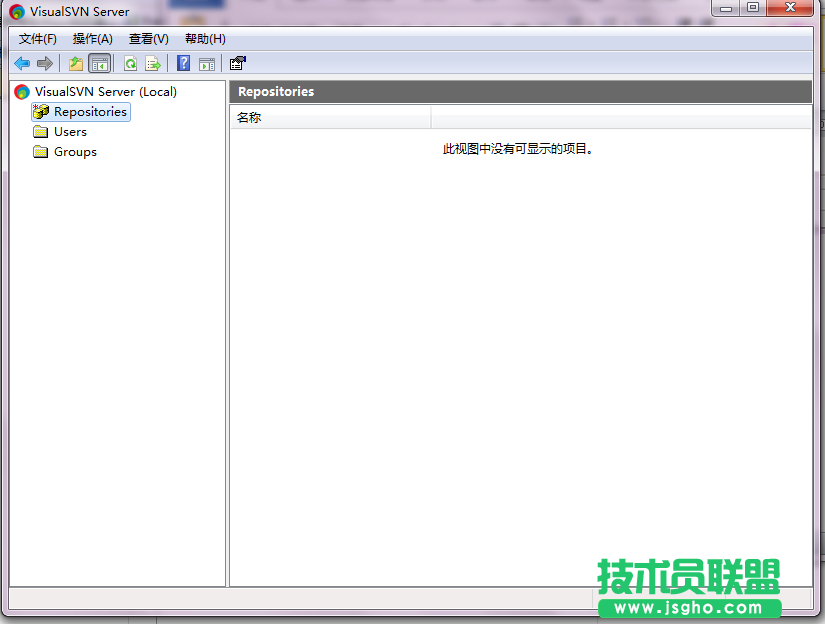The image size is (825, 624).
Task: Open the 查看(V) menu
Action: click(148, 38)
